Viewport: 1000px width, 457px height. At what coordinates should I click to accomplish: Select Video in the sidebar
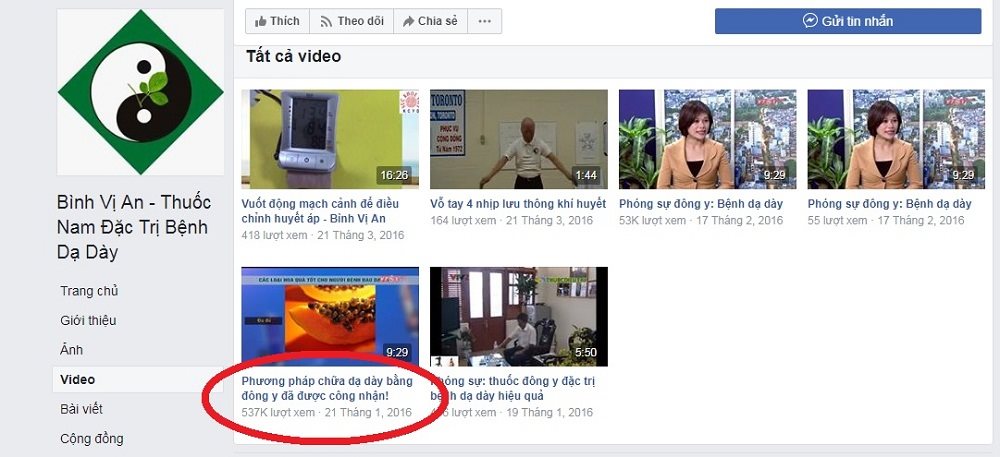tap(77, 380)
